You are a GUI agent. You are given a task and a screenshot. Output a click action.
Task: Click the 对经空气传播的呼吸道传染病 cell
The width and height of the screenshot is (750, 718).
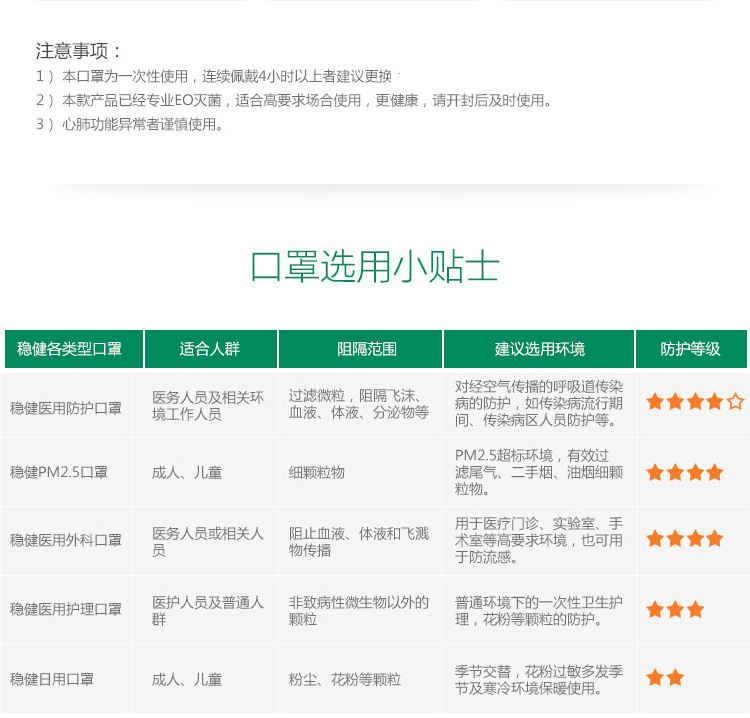coord(539,403)
